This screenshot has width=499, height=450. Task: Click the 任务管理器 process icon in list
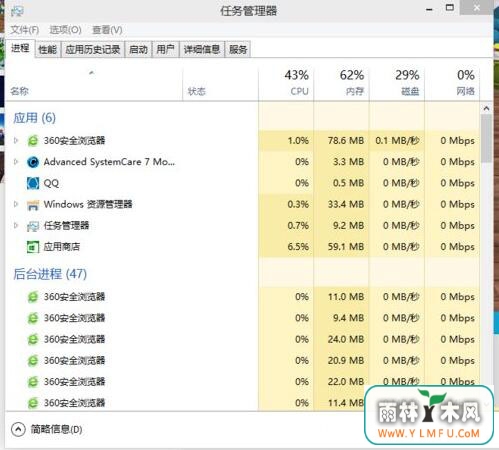(x=33, y=226)
